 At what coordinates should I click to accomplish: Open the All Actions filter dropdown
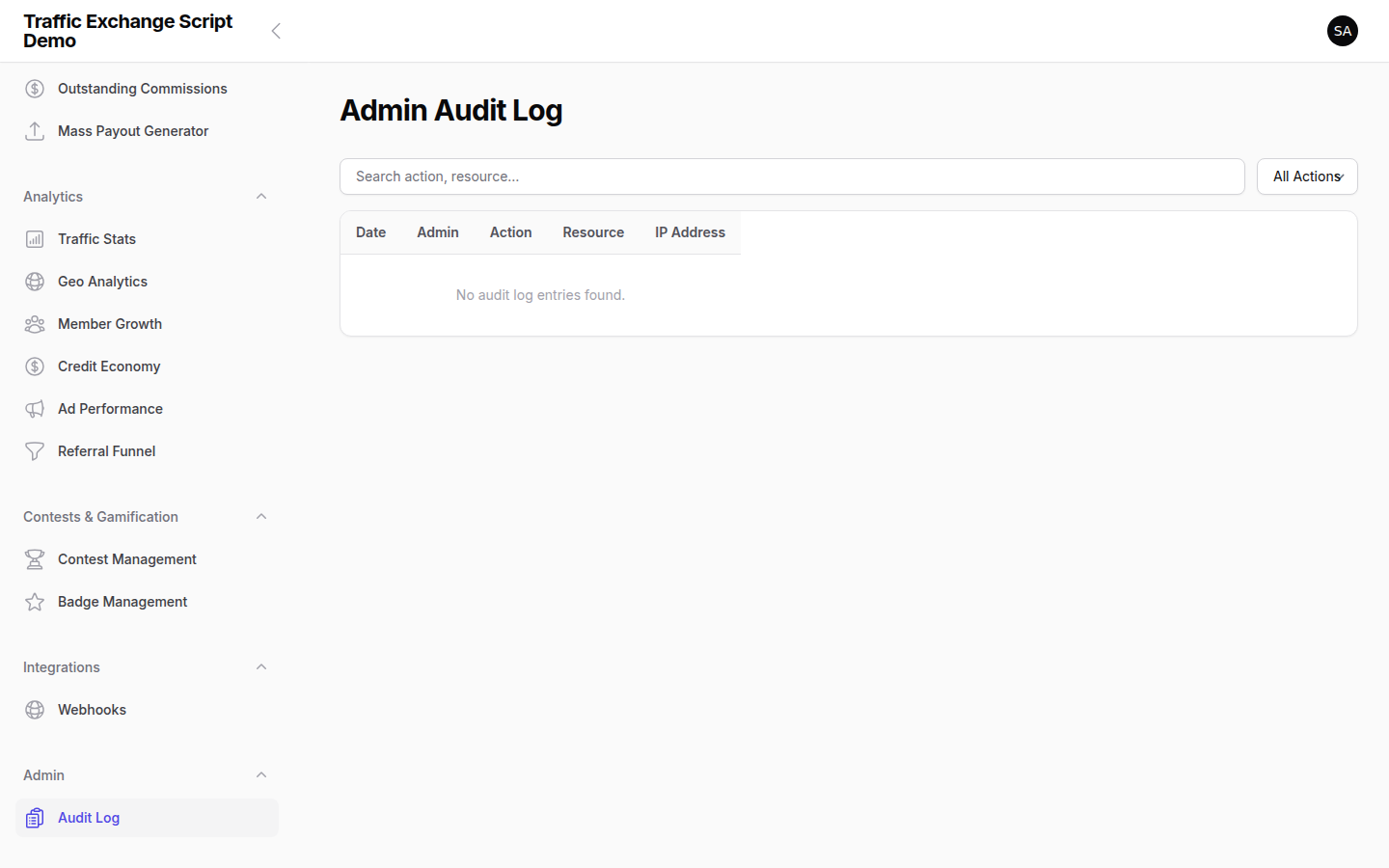1307,176
